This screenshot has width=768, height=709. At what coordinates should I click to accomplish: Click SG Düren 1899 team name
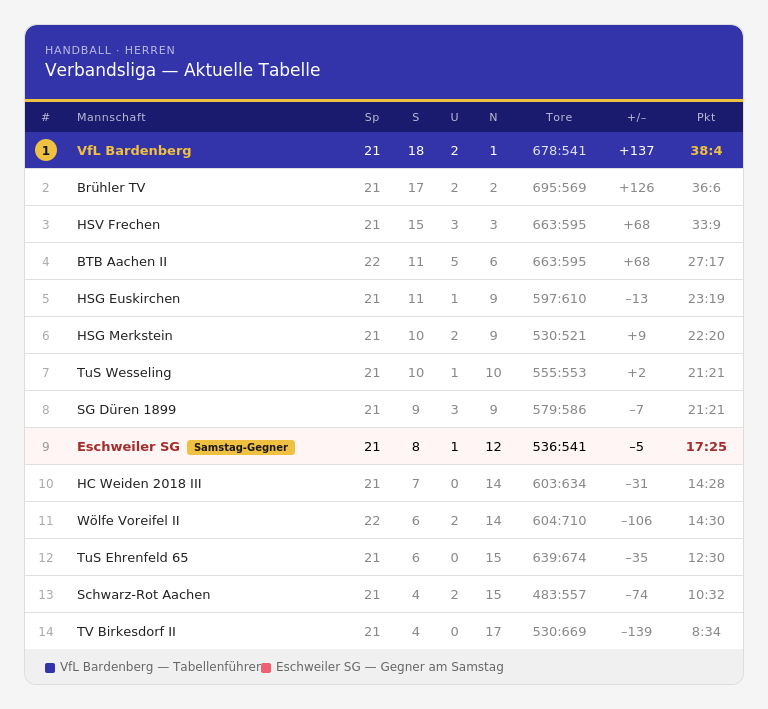[126, 409]
